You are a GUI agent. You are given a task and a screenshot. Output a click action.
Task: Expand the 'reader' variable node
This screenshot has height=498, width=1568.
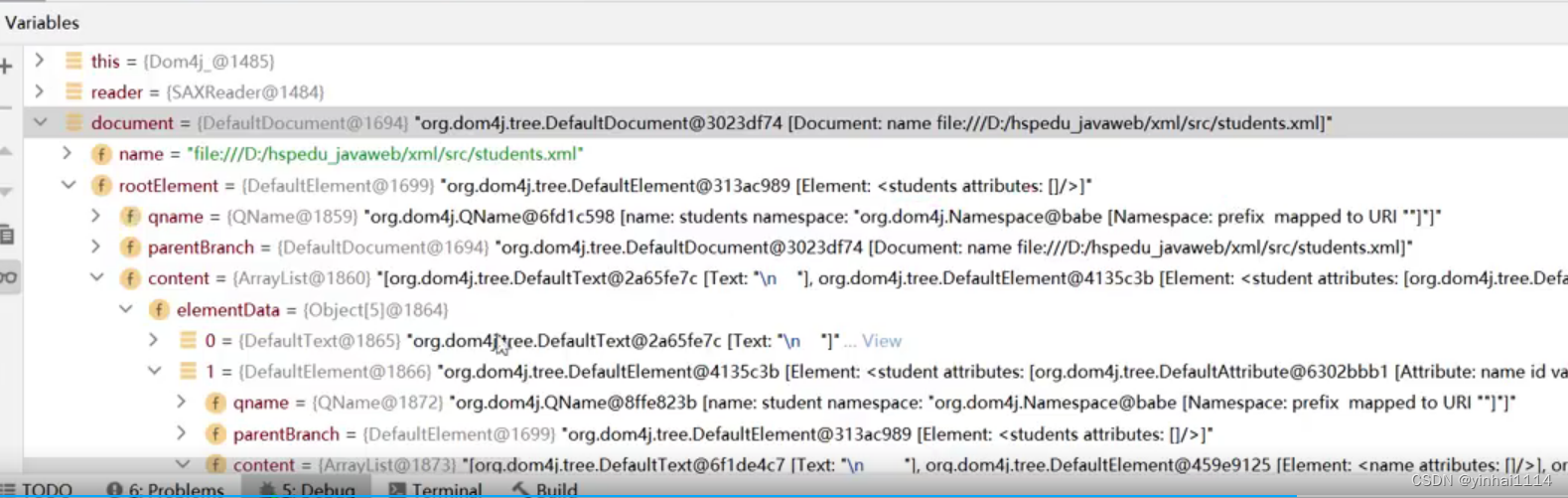click(40, 91)
